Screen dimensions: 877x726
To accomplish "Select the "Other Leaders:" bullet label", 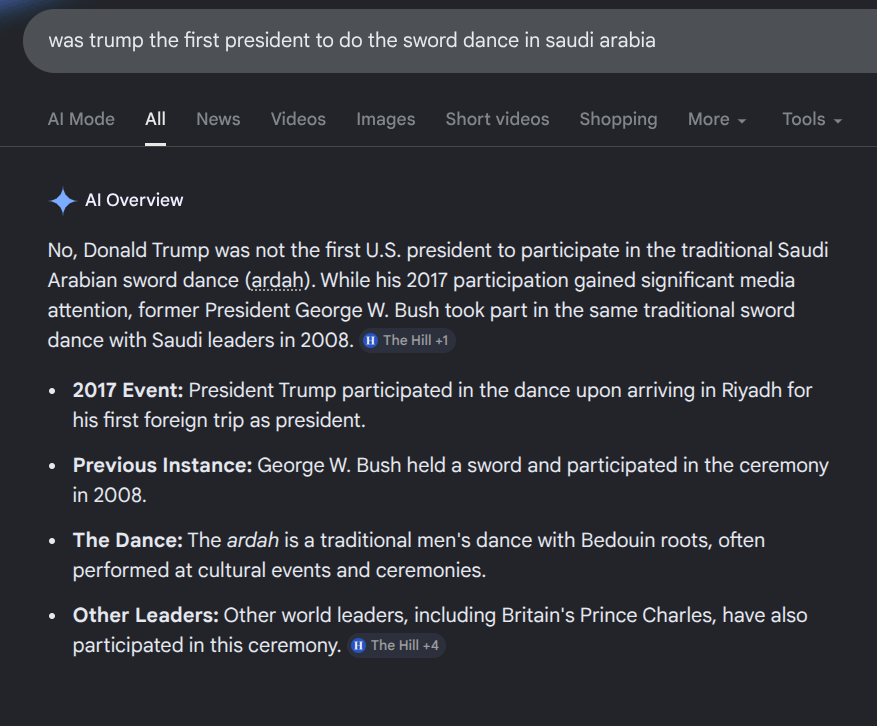I will 145,615.
